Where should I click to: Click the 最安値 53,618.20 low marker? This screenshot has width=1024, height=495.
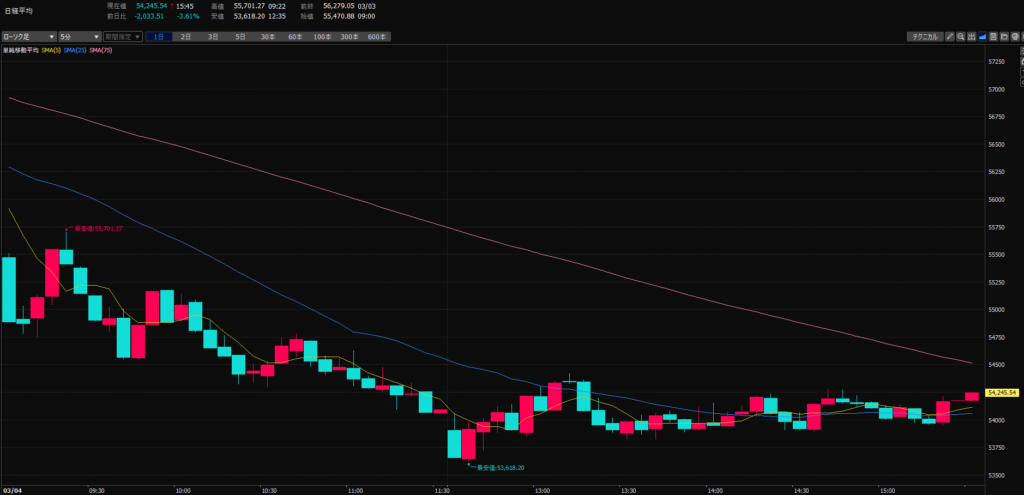(x=498, y=467)
